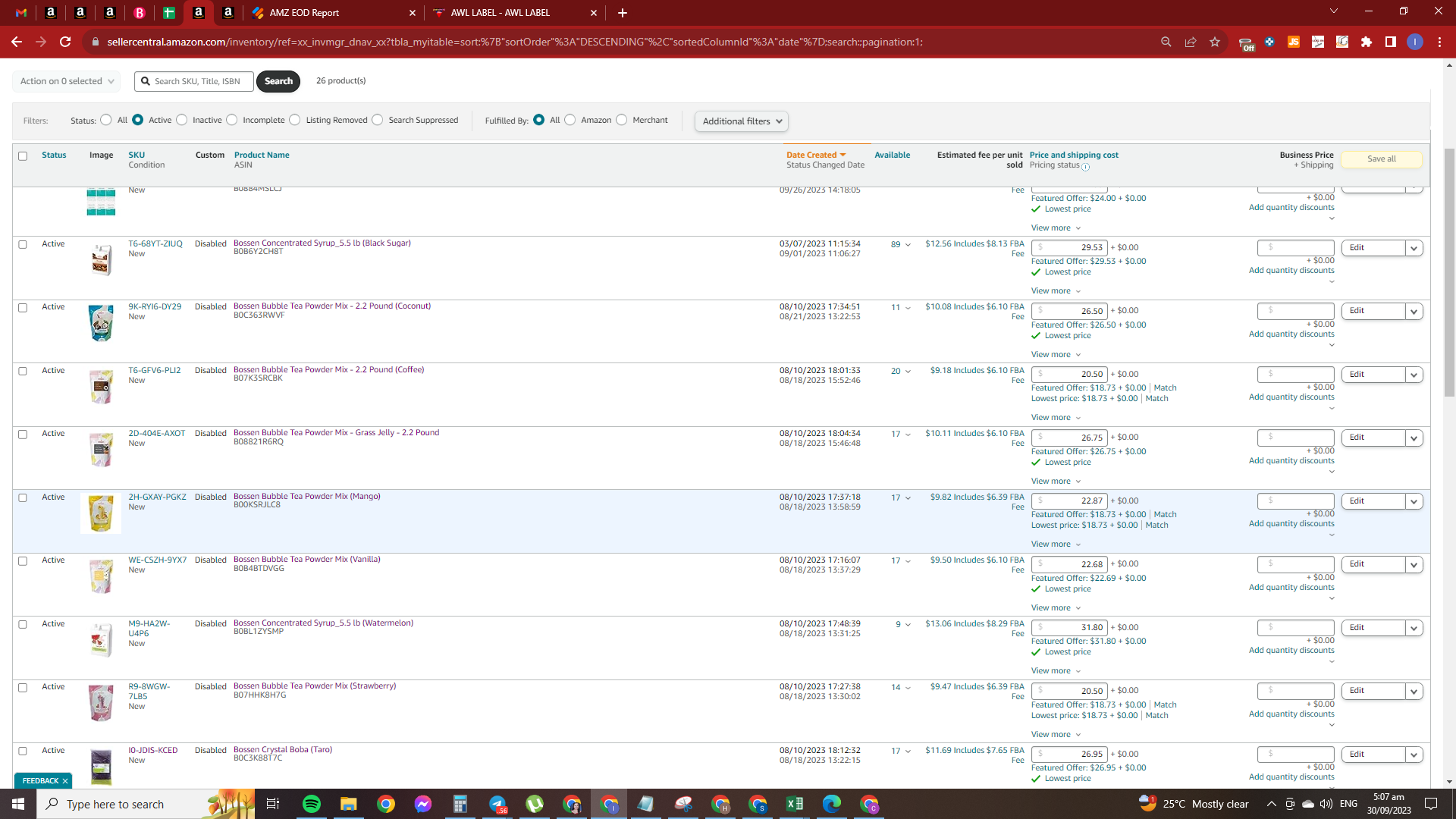Open a new browser tab

(623, 13)
